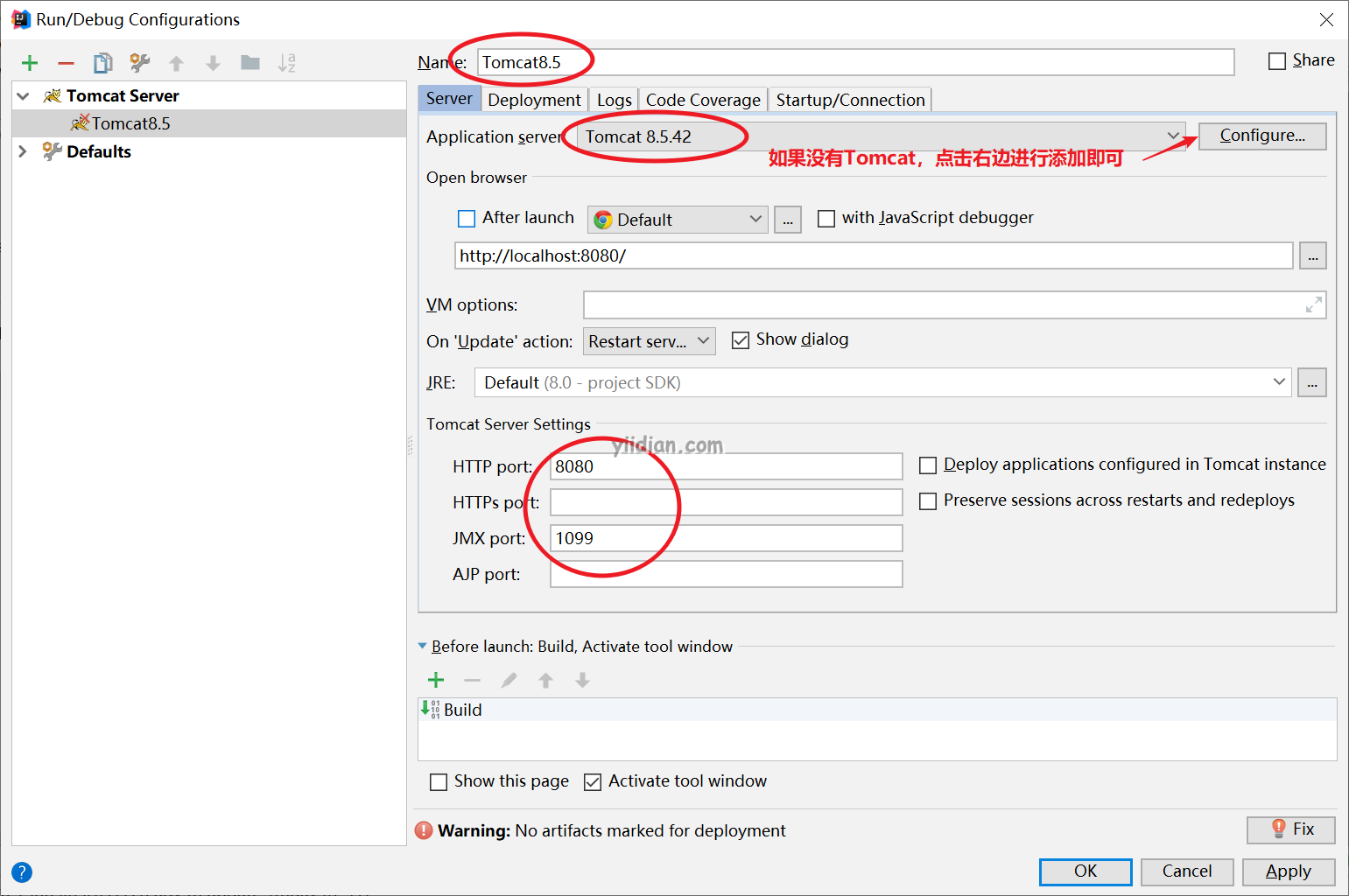Remove configuration with the red minus icon

(x=67, y=63)
